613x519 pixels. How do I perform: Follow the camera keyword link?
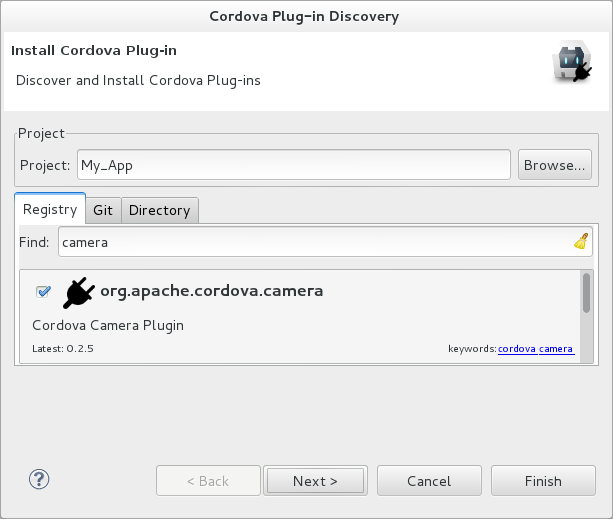(x=556, y=349)
